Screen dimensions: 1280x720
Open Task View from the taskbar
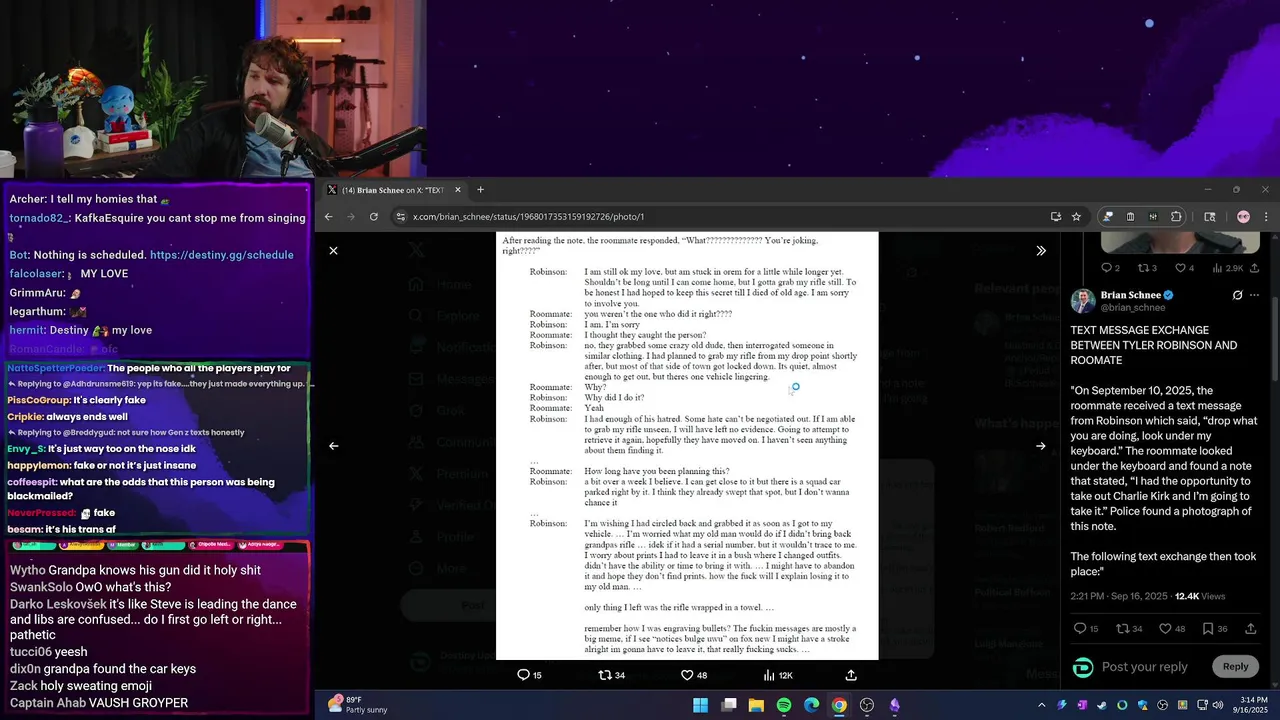729,705
